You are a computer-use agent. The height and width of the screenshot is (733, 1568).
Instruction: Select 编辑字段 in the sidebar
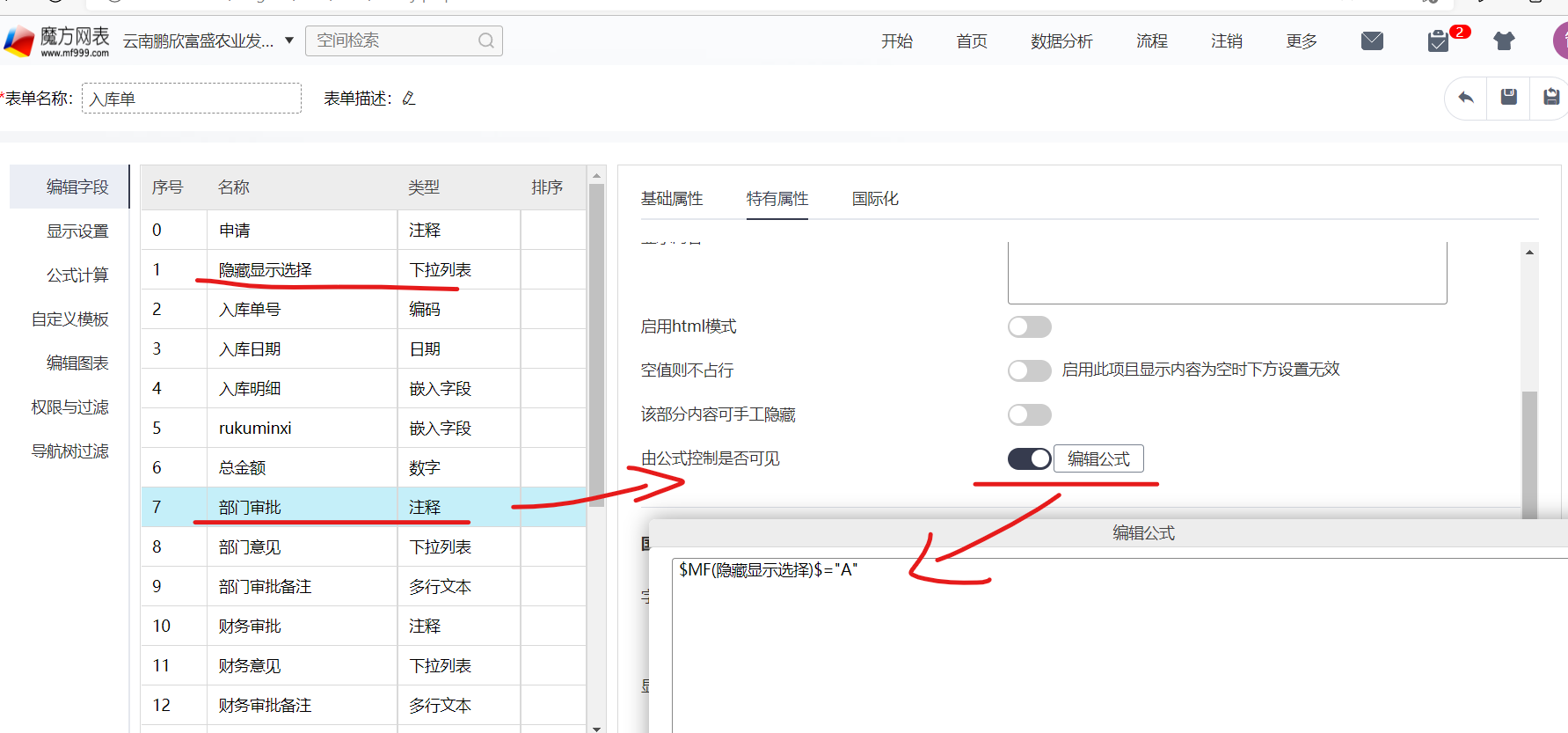(69, 187)
